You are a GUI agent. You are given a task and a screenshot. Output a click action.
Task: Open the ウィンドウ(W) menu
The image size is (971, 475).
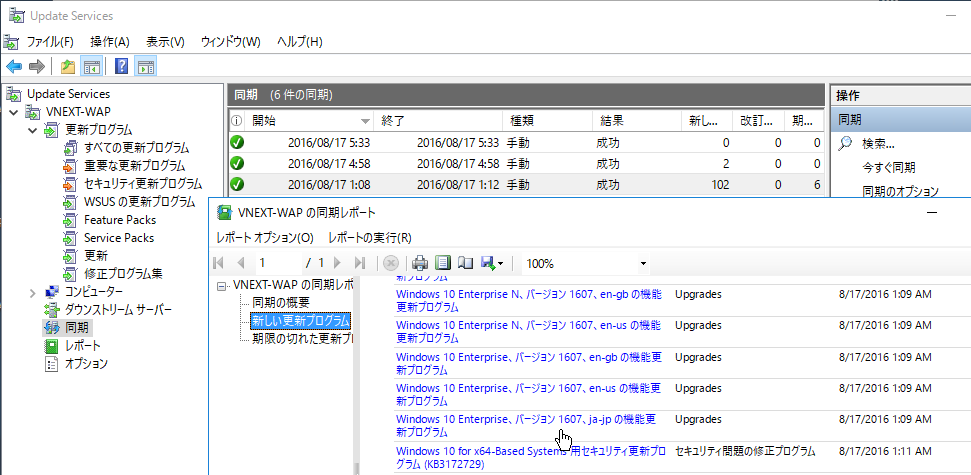pos(230,42)
